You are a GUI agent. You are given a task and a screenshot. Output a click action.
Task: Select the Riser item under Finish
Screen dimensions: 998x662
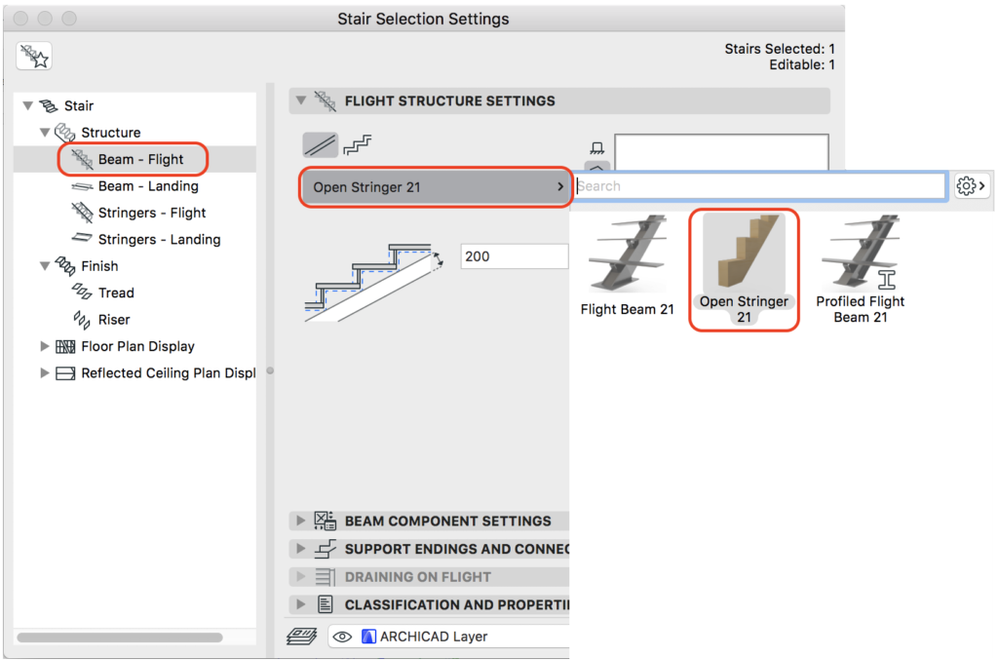[114, 319]
